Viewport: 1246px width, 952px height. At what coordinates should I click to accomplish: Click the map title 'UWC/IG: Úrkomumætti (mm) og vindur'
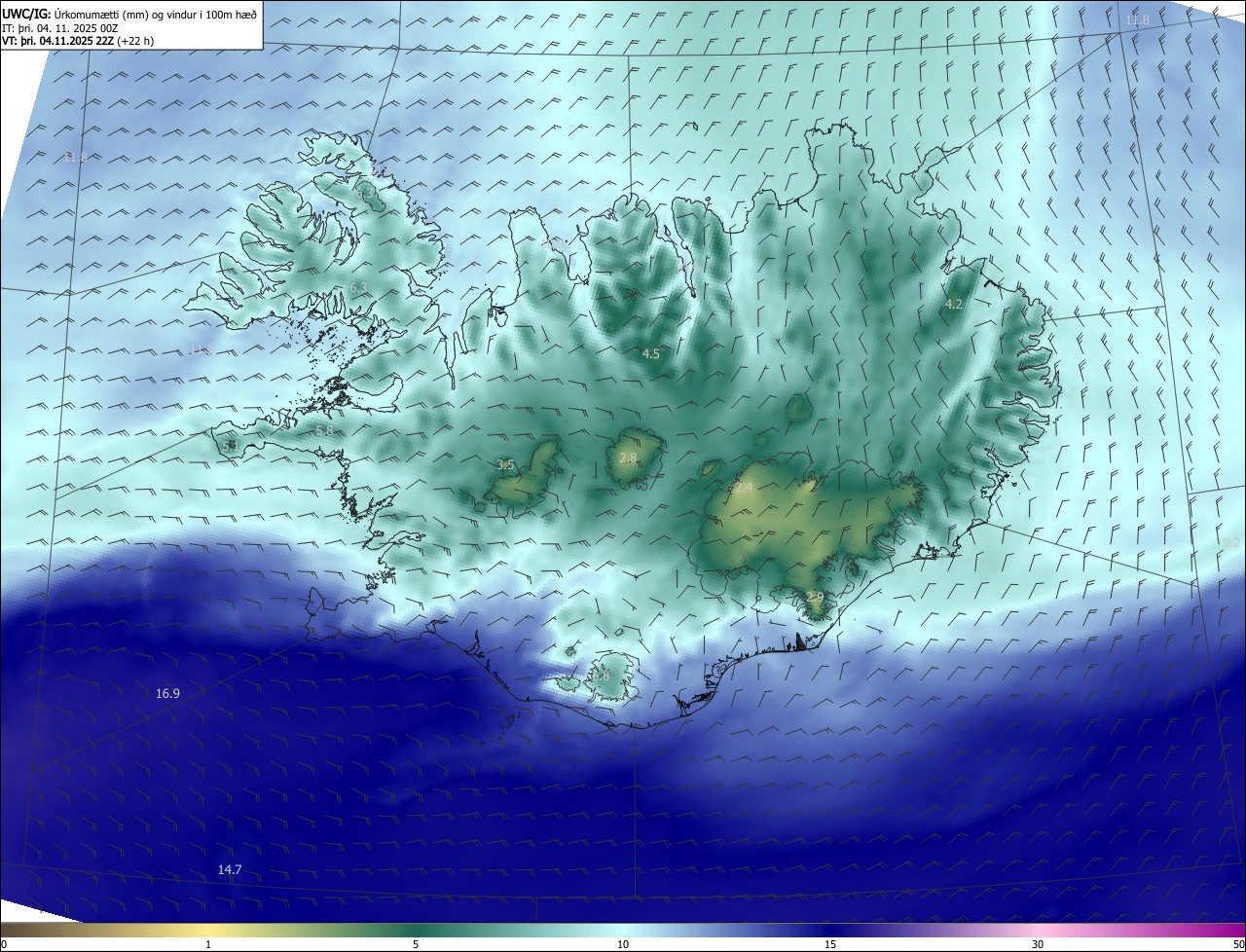(x=129, y=15)
